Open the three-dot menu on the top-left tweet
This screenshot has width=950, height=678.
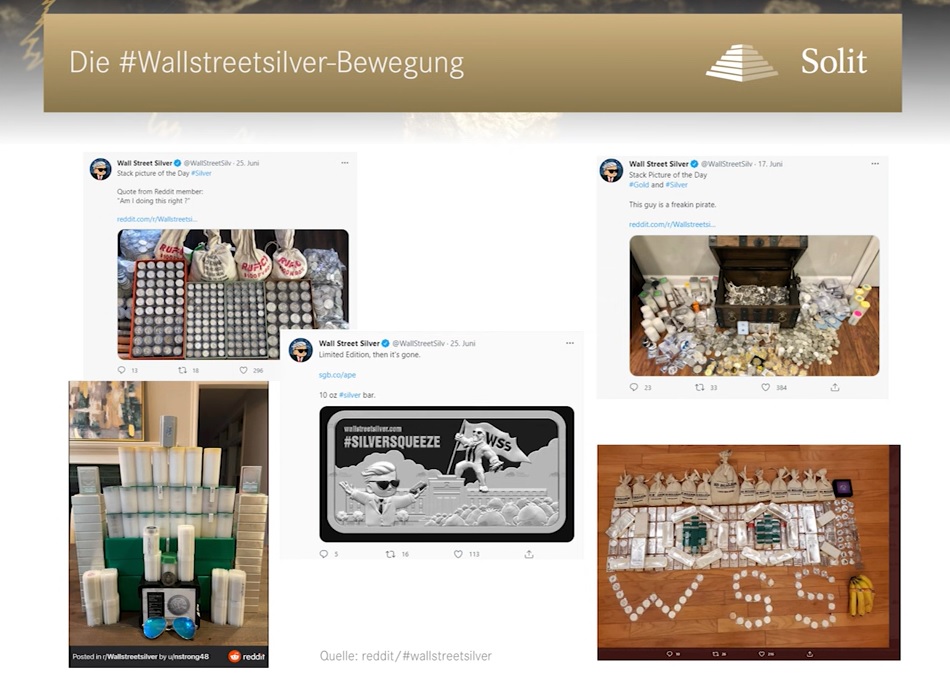345,163
